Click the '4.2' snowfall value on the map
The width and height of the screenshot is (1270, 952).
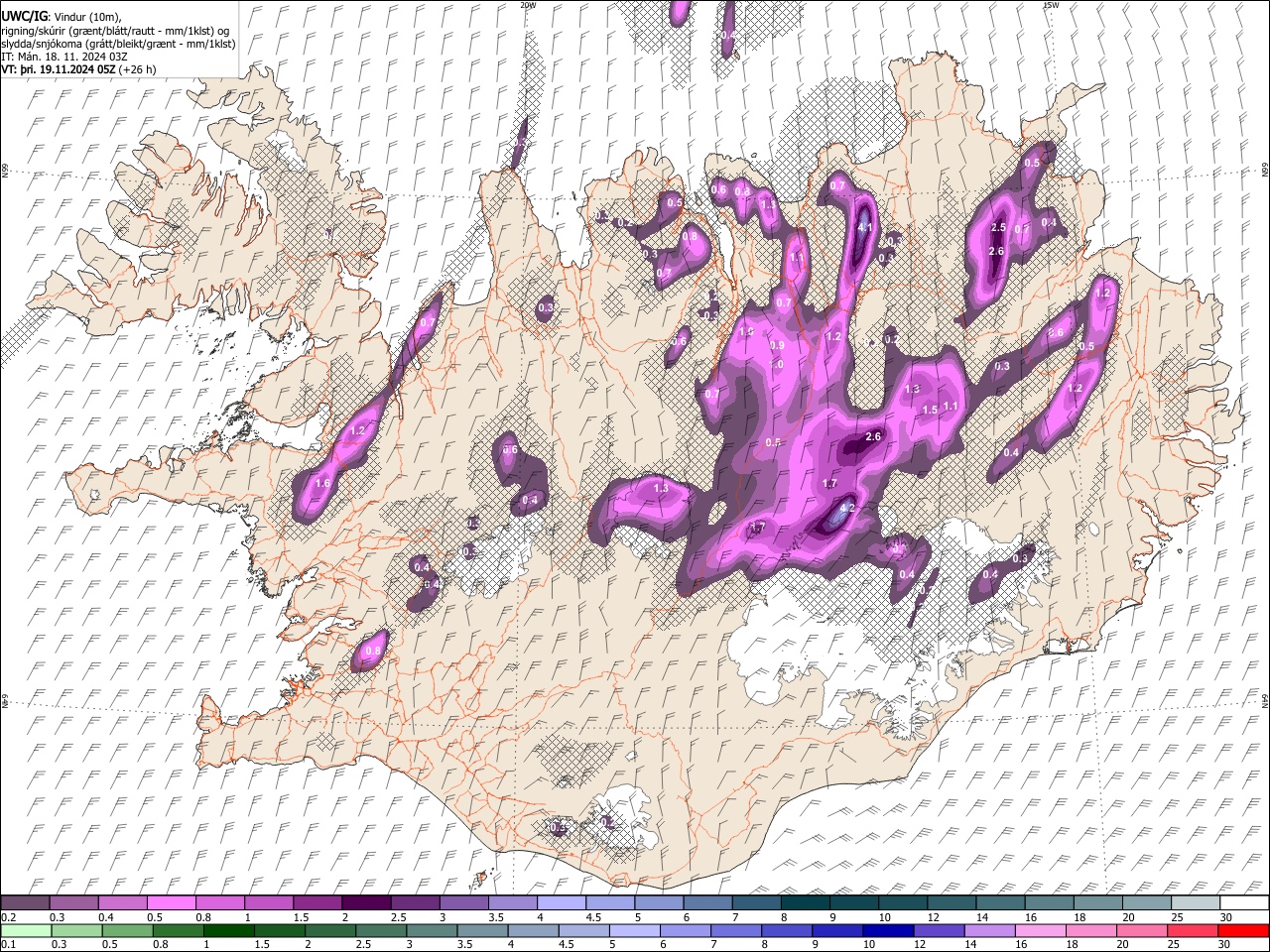[x=847, y=508]
